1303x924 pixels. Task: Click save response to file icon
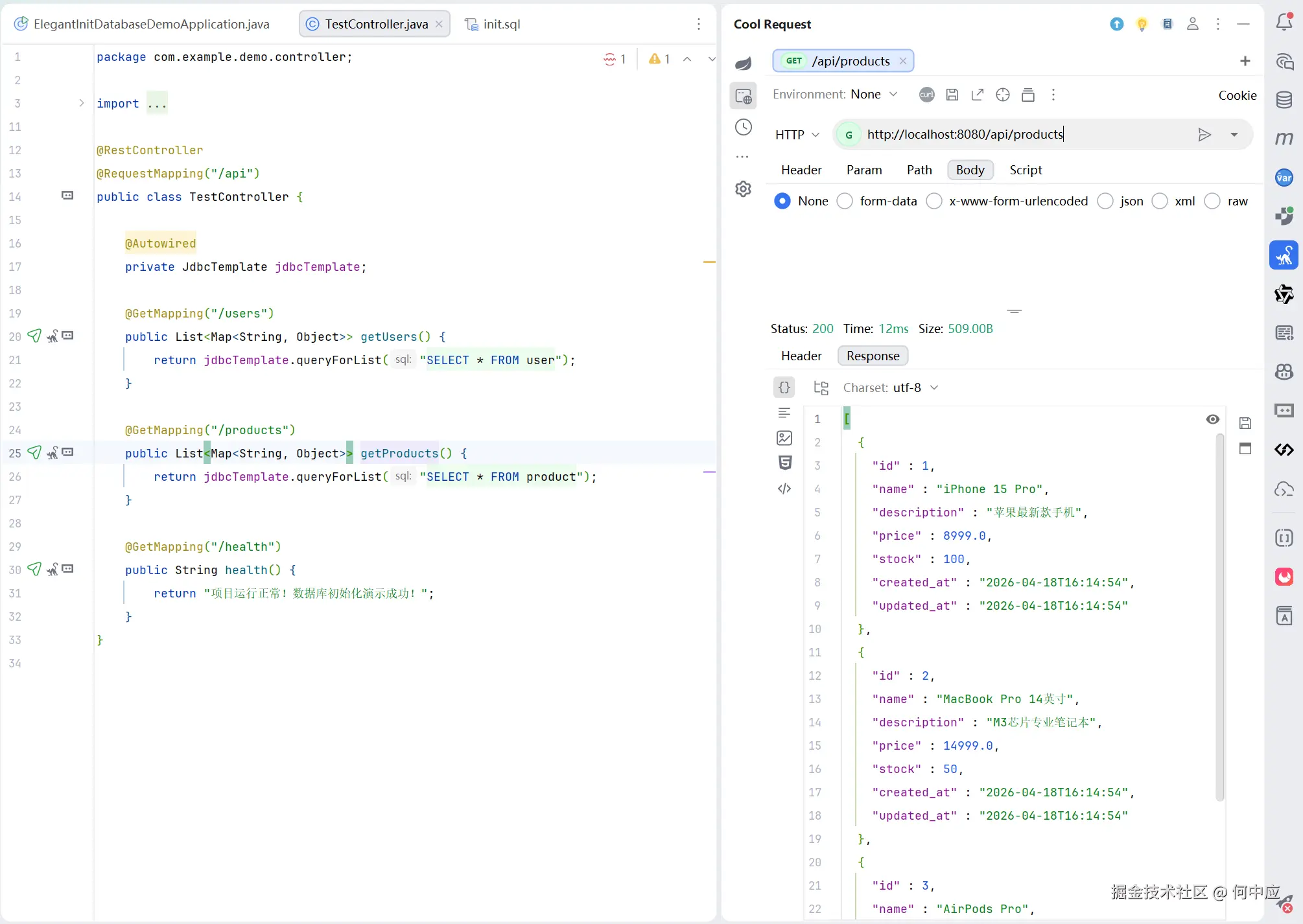point(1245,423)
